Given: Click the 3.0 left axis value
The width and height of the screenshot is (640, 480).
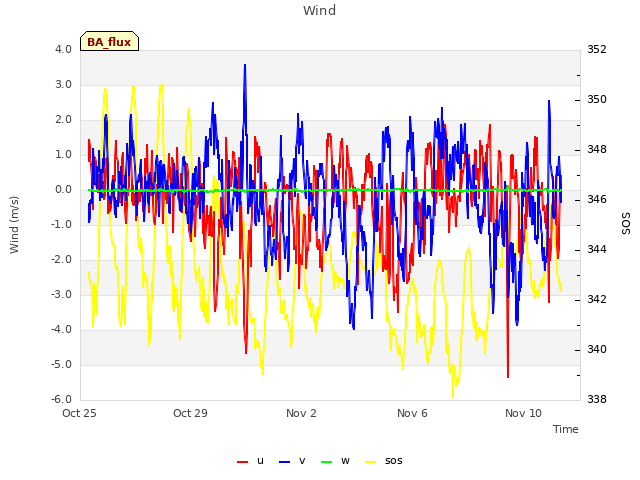Looking at the screenshot, I should point(63,84).
